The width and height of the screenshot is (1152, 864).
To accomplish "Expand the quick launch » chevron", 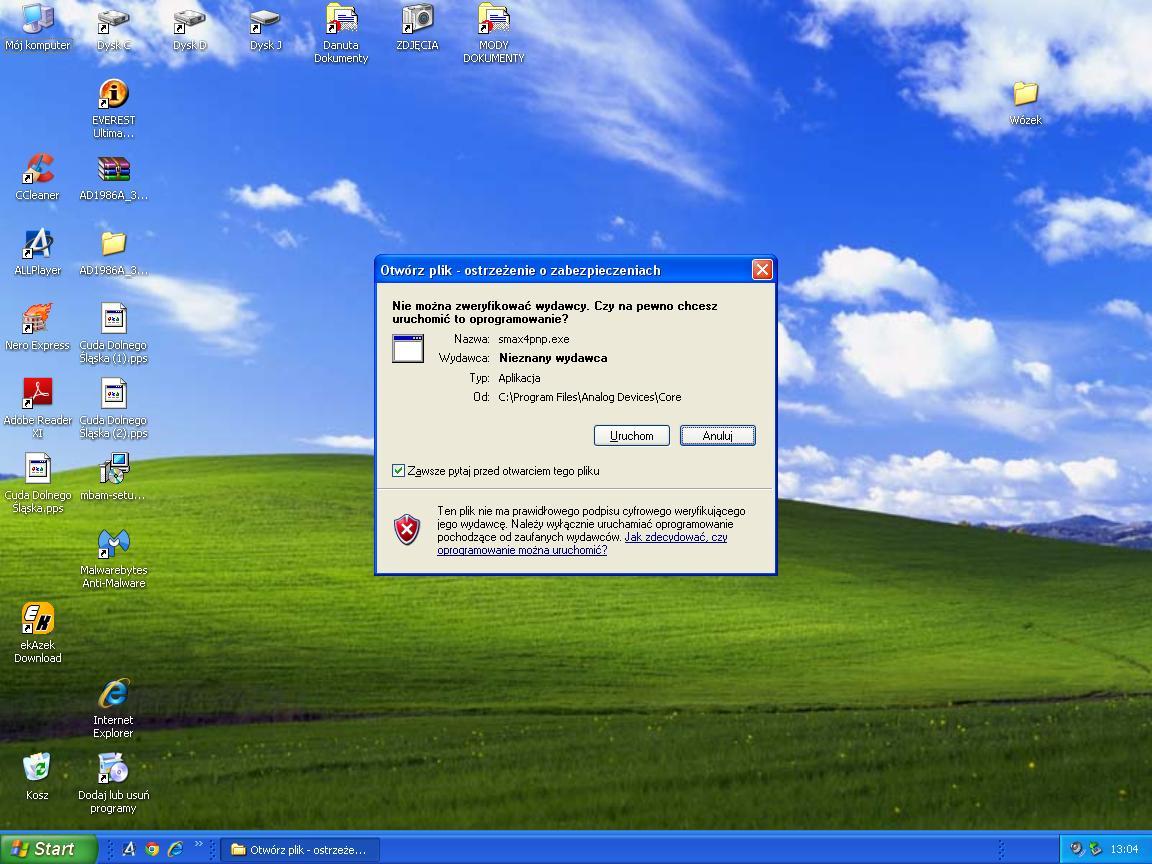I will [199, 845].
